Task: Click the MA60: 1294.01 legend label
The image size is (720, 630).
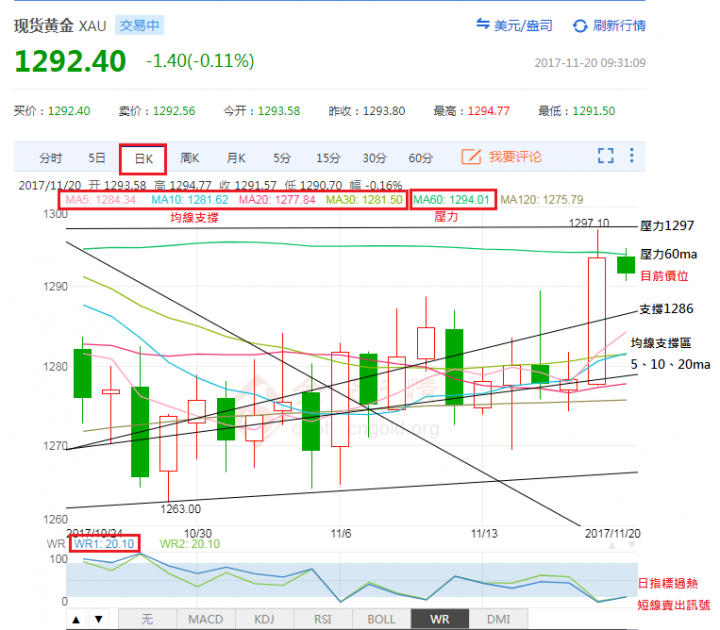Action: click(x=451, y=200)
